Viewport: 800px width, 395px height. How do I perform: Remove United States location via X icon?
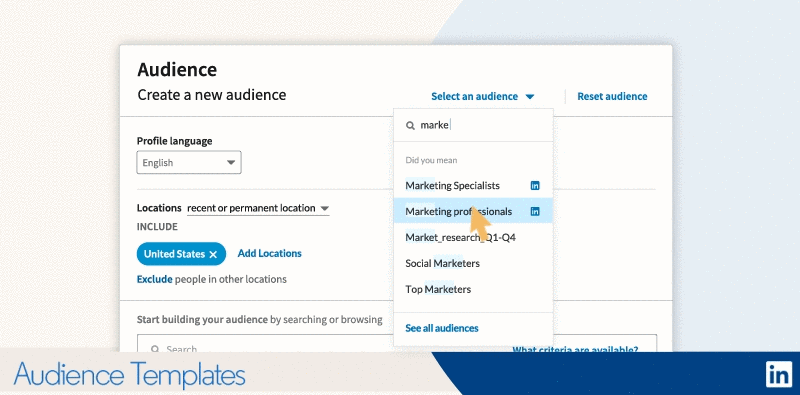pos(213,255)
